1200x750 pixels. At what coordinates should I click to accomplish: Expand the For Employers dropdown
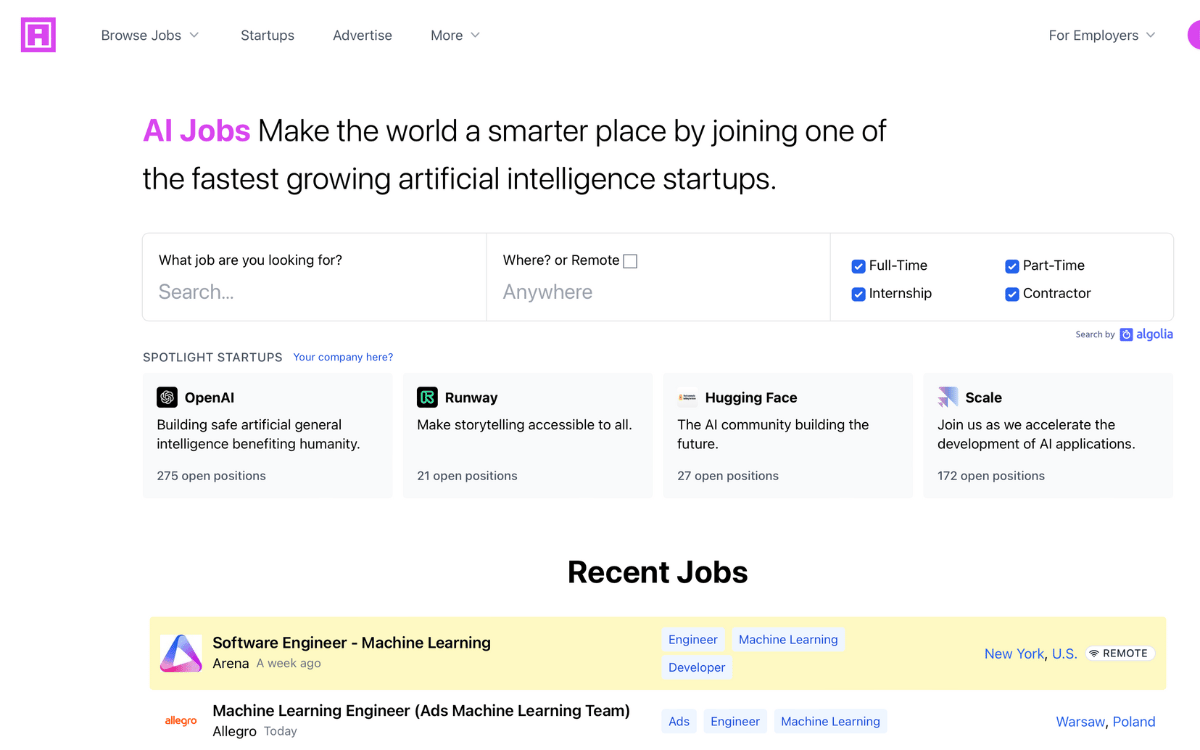tap(1101, 35)
